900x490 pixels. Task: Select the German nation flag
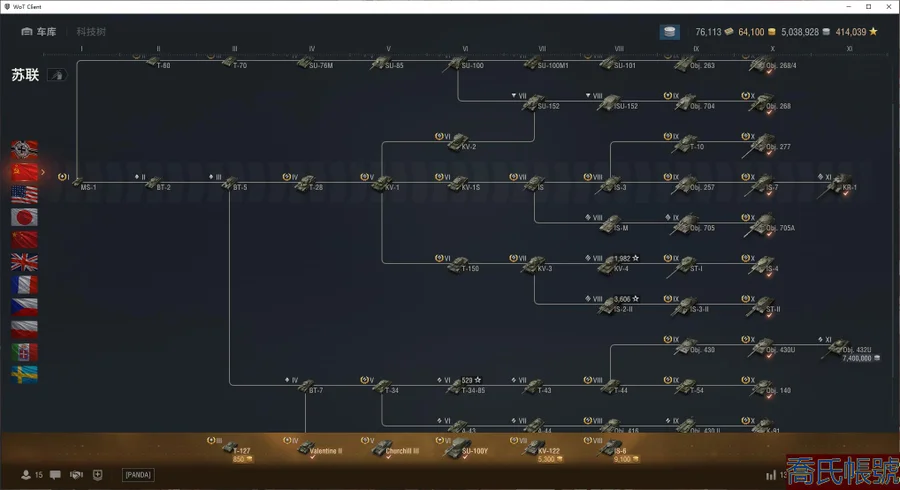[24, 150]
